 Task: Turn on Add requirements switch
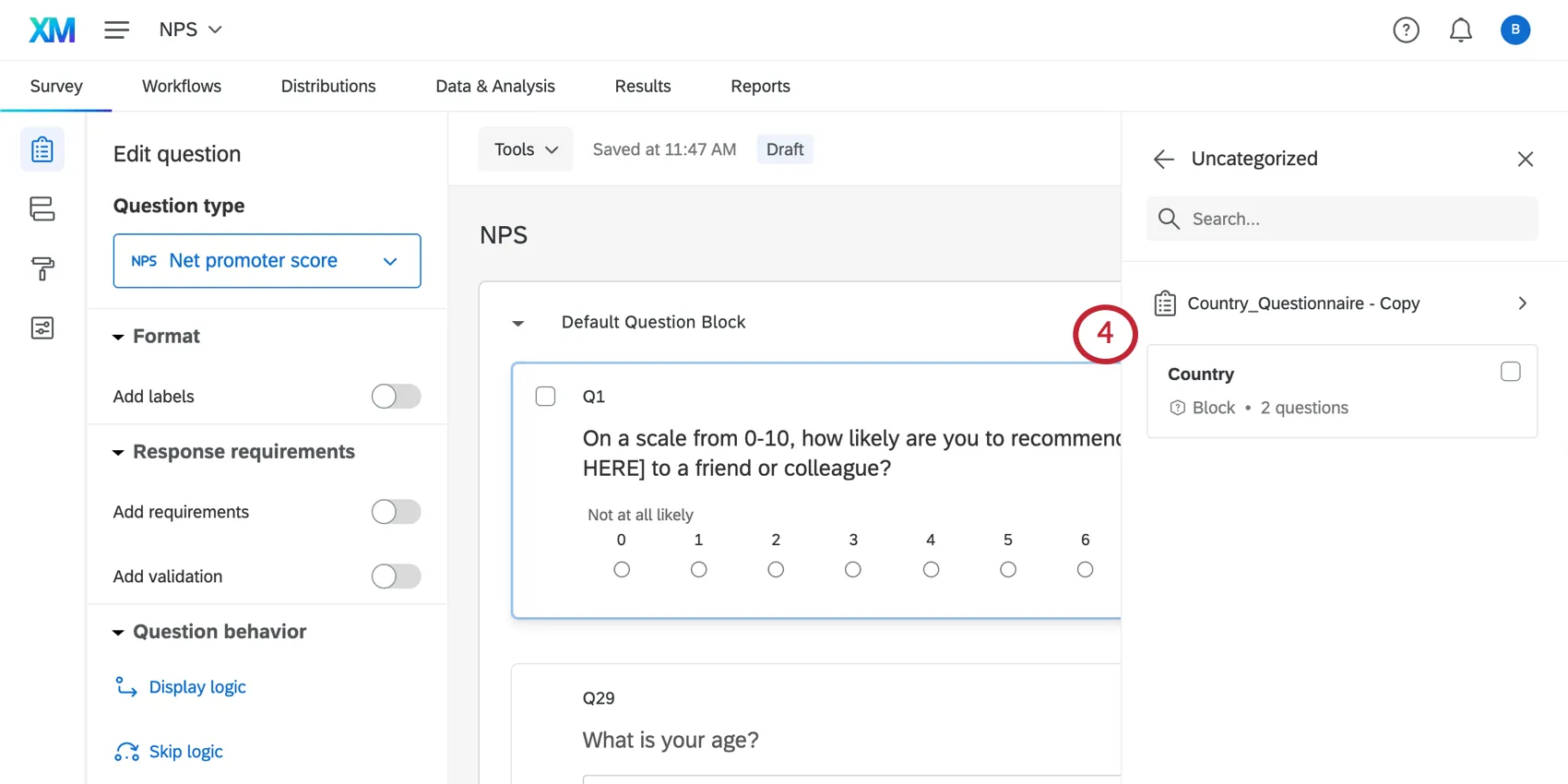pyautogui.click(x=396, y=512)
